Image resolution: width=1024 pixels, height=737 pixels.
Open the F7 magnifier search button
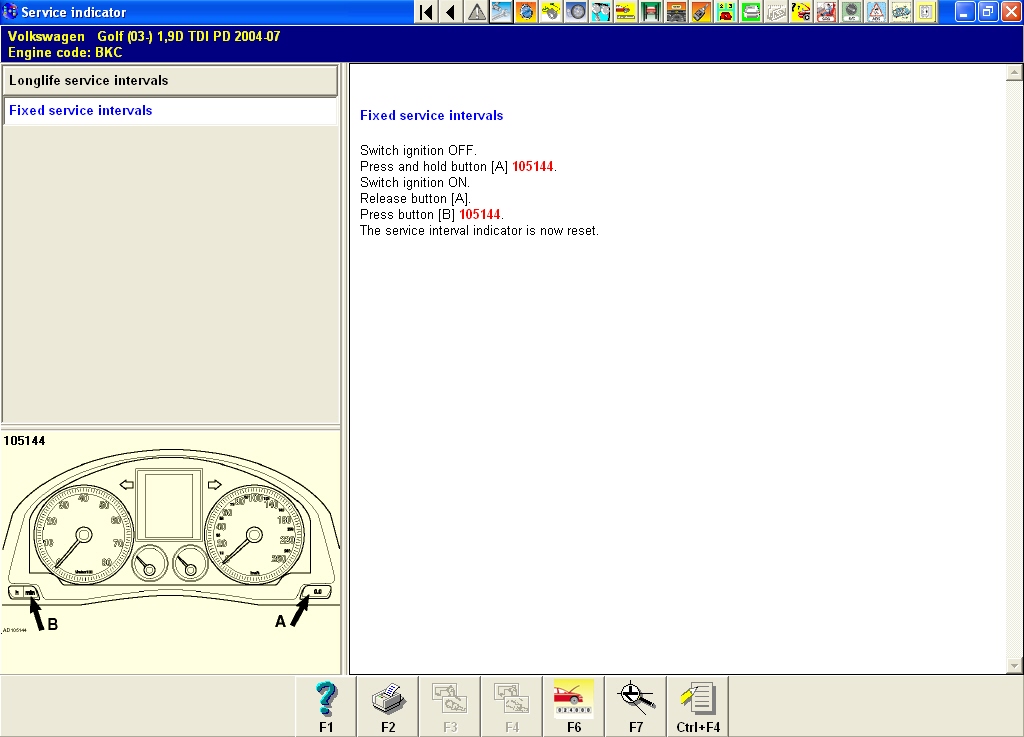point(636,706)
